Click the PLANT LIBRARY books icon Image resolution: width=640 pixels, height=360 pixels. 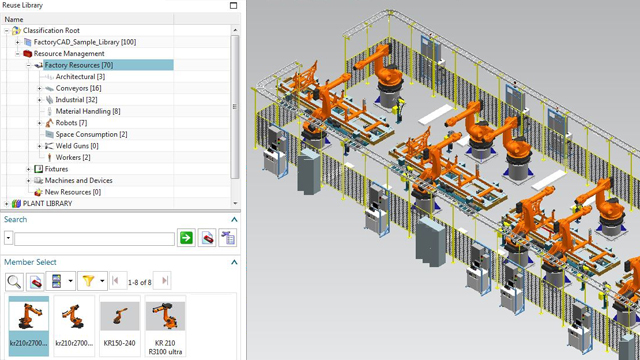coord(16,203)
